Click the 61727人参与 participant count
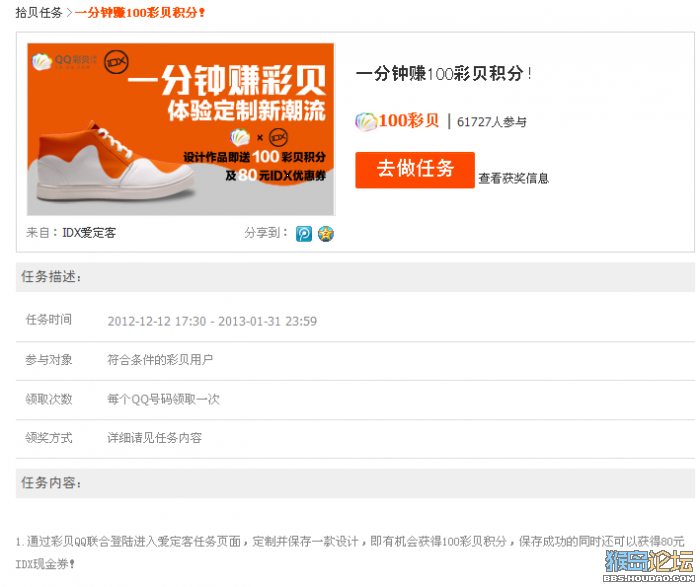 pyautogui.click(x=492, y=122)
